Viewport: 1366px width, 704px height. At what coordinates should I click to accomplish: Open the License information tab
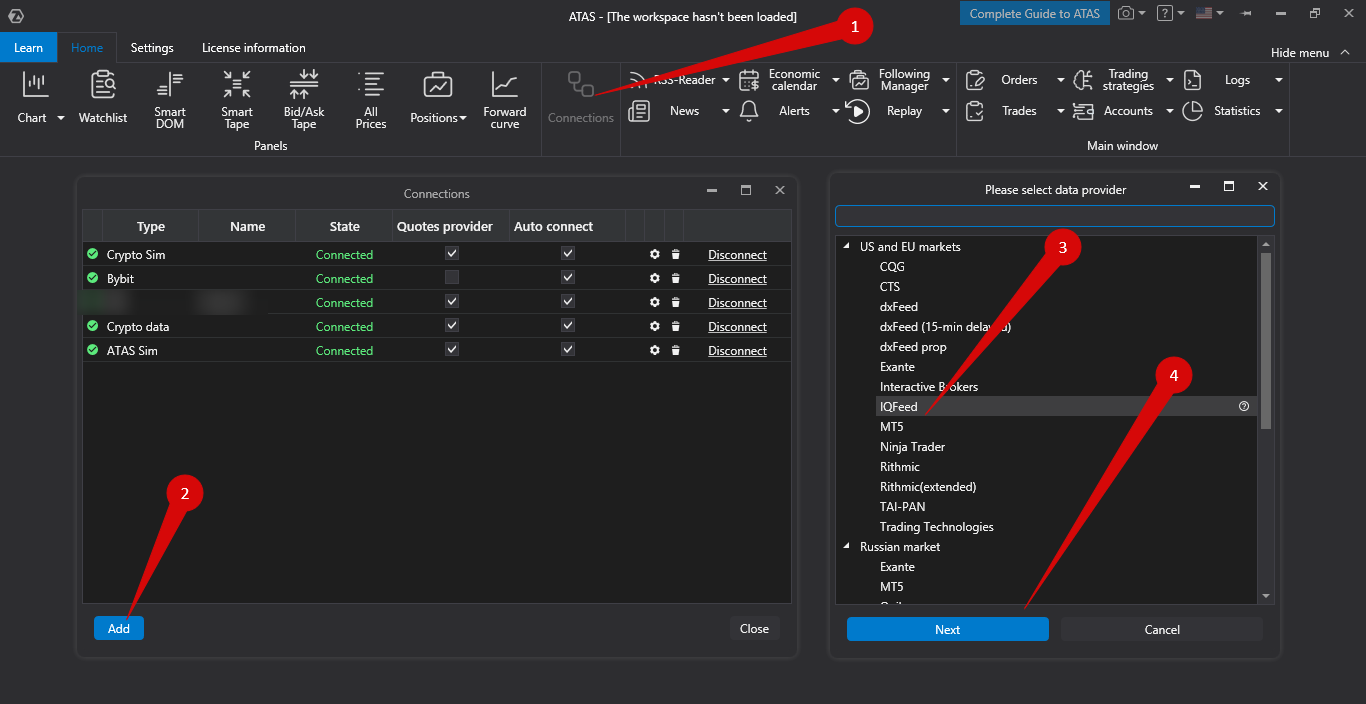pos(254,48)
